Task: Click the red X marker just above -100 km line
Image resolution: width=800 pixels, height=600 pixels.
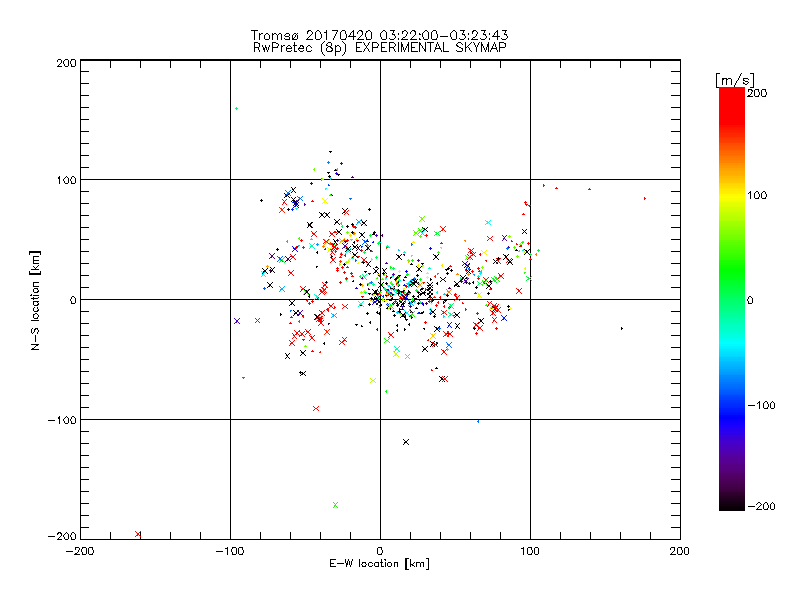Action: coord(316,409)
